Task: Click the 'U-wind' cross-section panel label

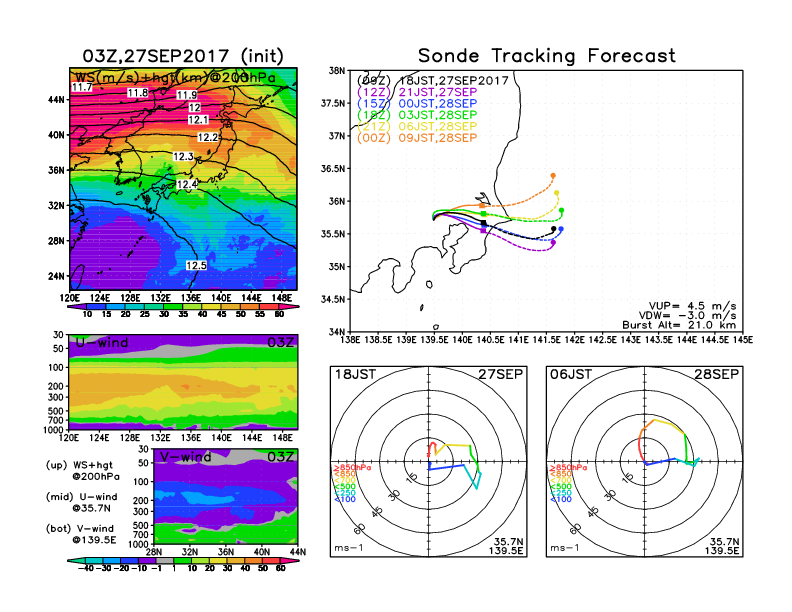Action: point(102,343)
